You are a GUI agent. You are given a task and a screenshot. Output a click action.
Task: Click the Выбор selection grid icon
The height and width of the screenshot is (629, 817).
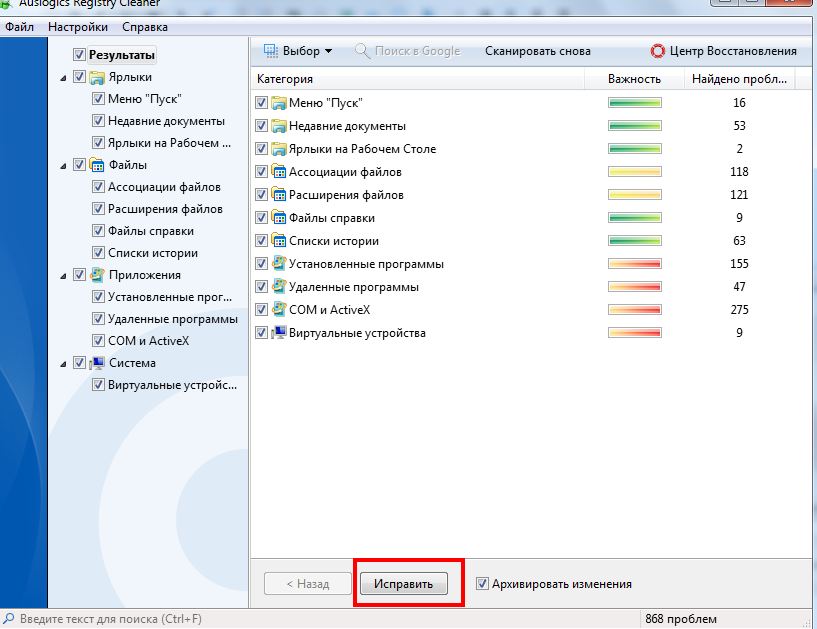pos(270,51)
